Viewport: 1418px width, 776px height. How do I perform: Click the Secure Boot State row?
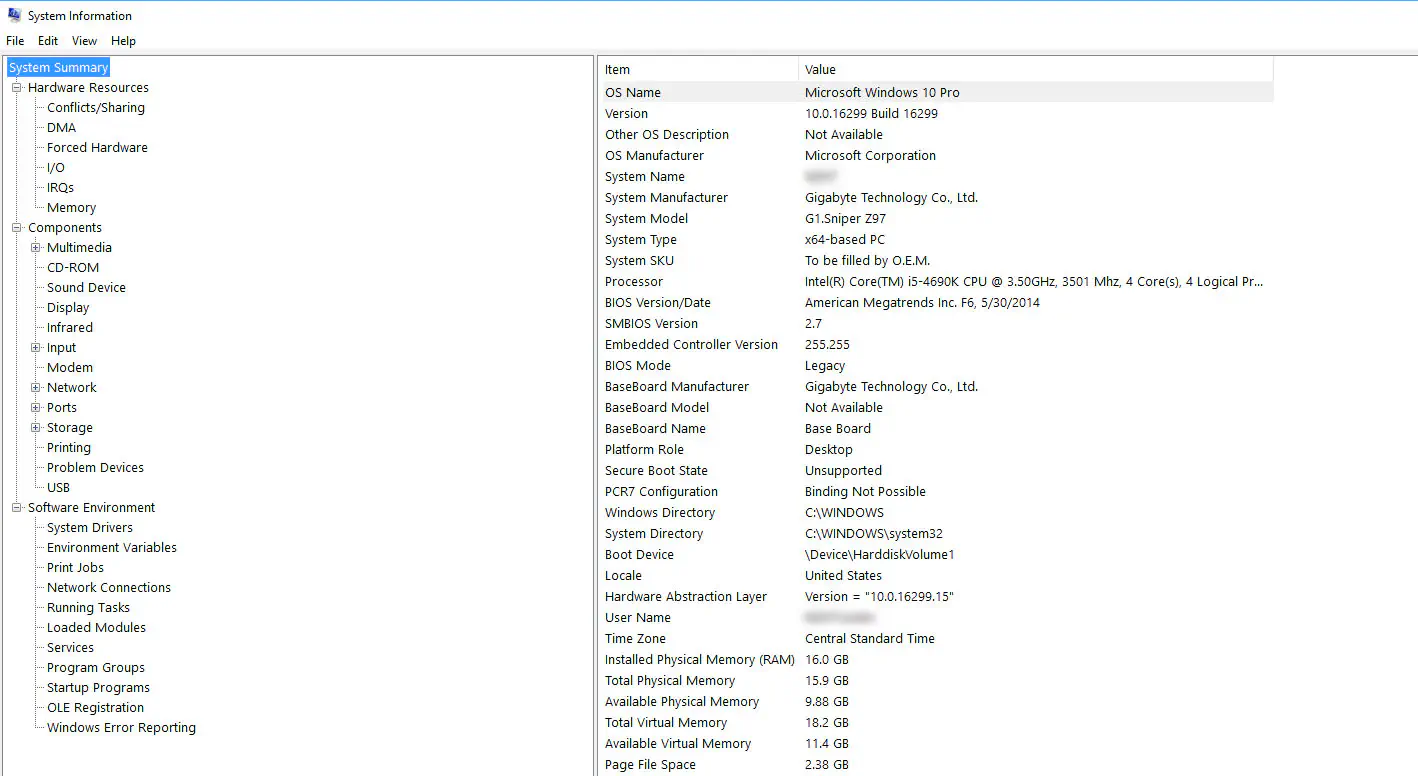(x=936, y=470)
